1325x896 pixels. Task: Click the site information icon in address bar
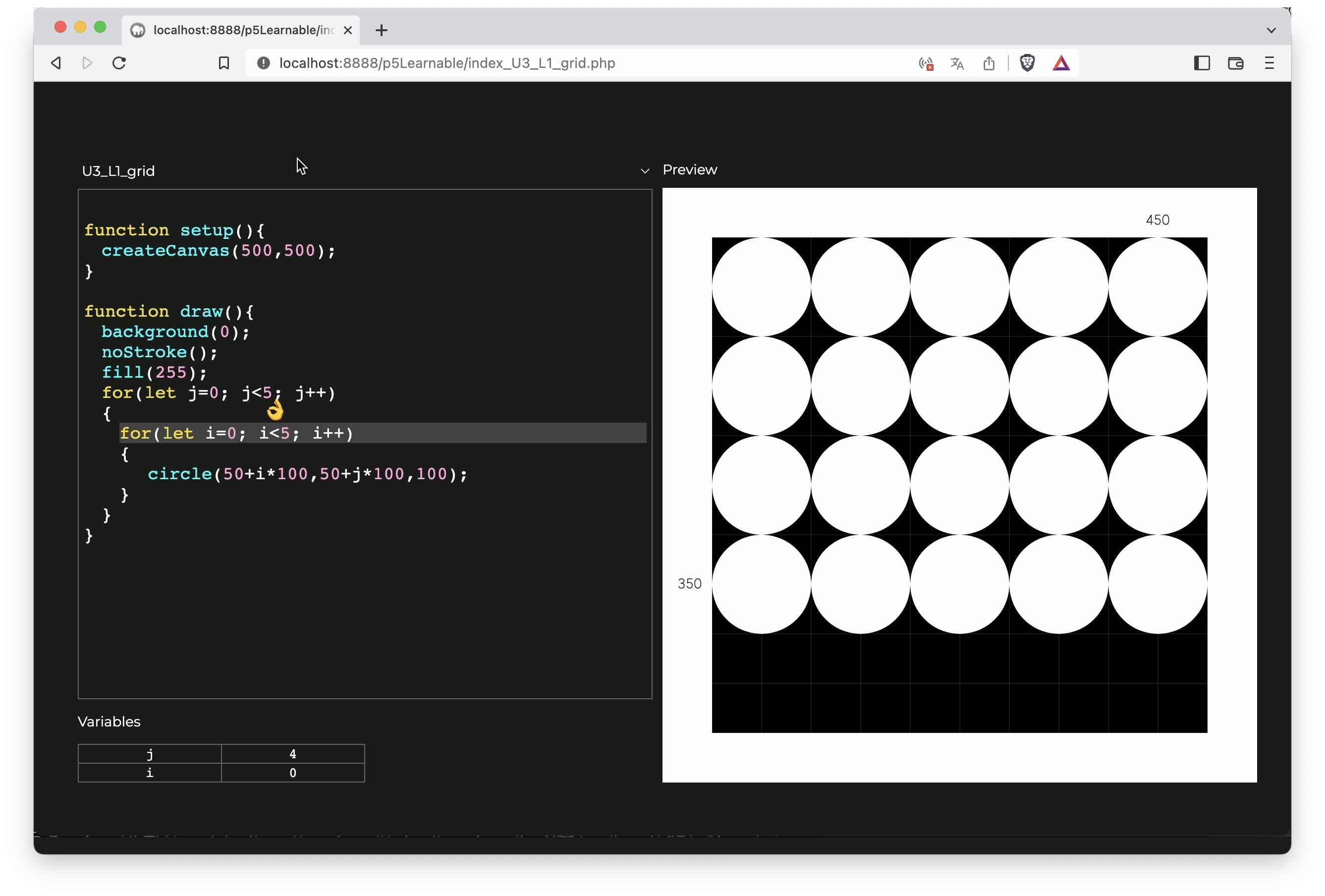click(x=264, y=63)
